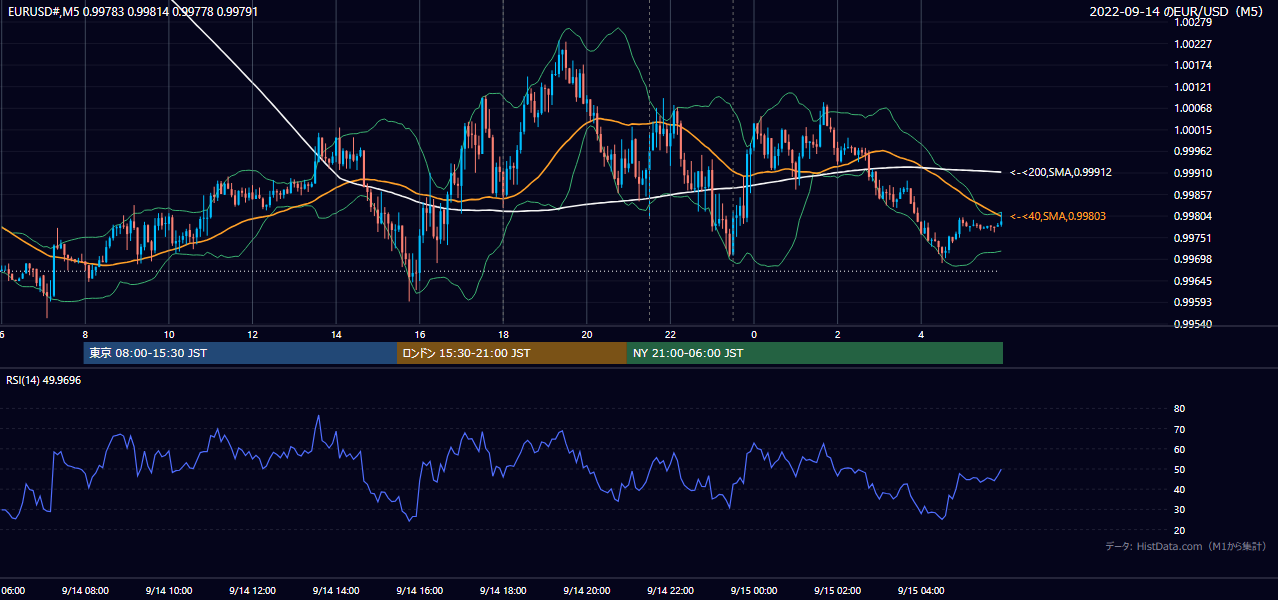Click hour label 4 under price chart

[921, 334]
